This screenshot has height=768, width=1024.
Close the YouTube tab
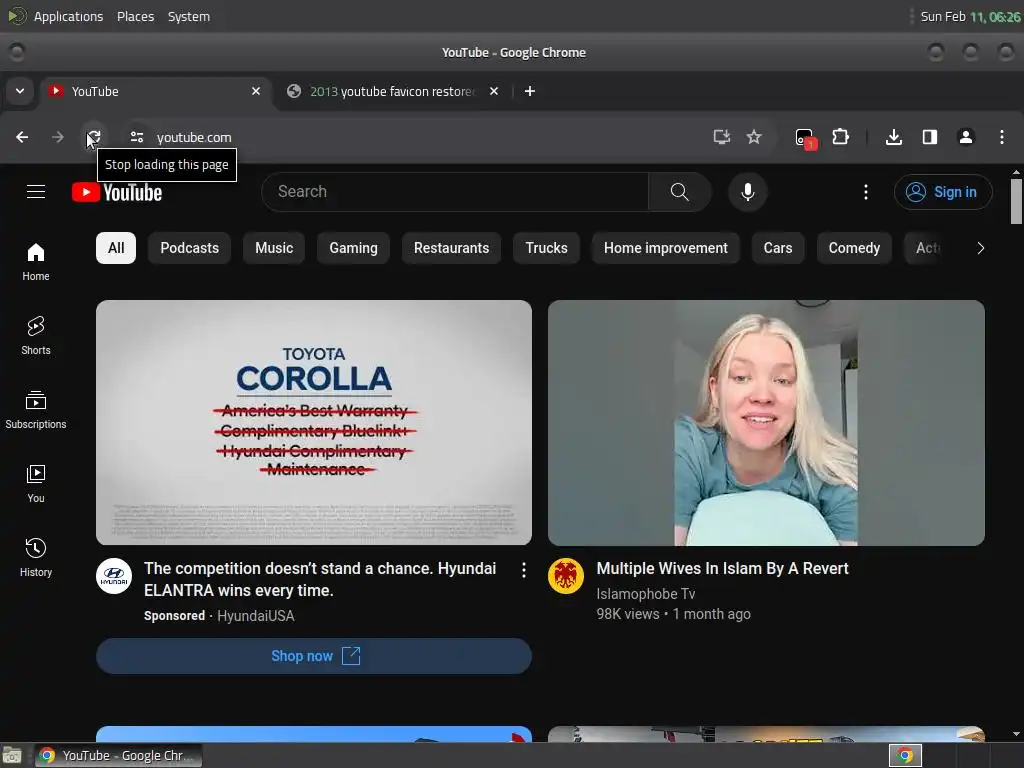tap(256, 91)
